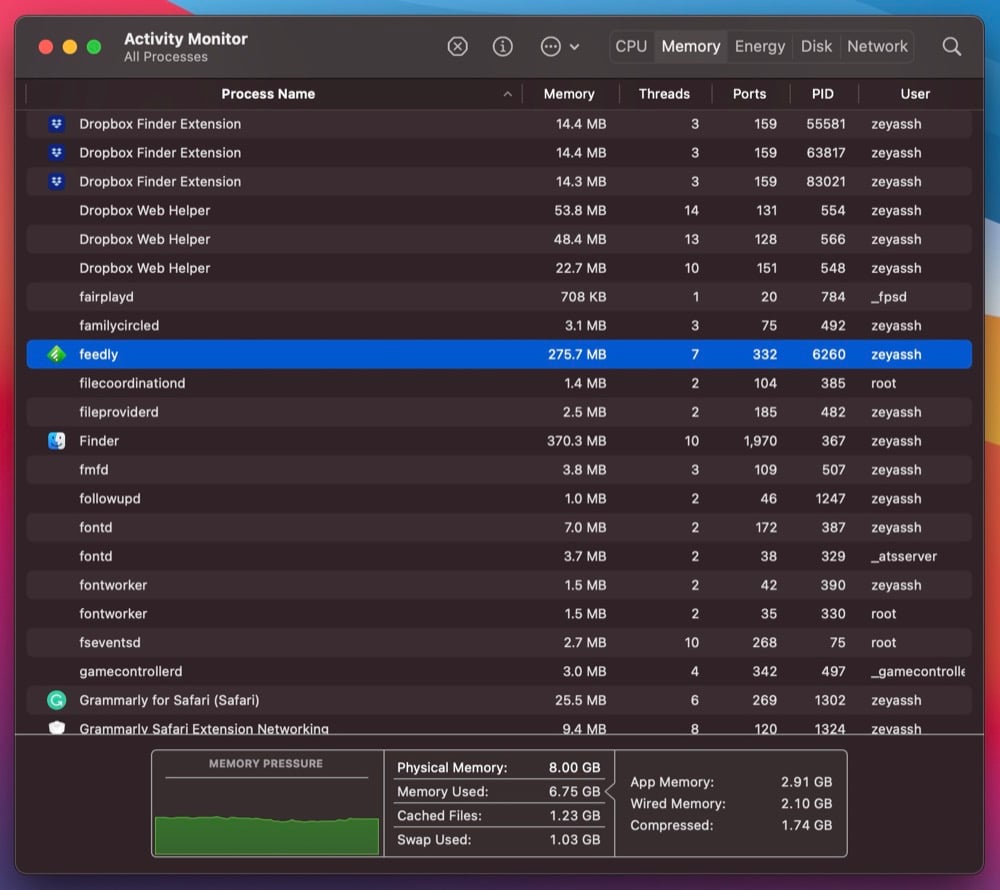Screen dimensions: 1000x890
Task: Click the feedly app icon
Action: click(x=57, y=354)
